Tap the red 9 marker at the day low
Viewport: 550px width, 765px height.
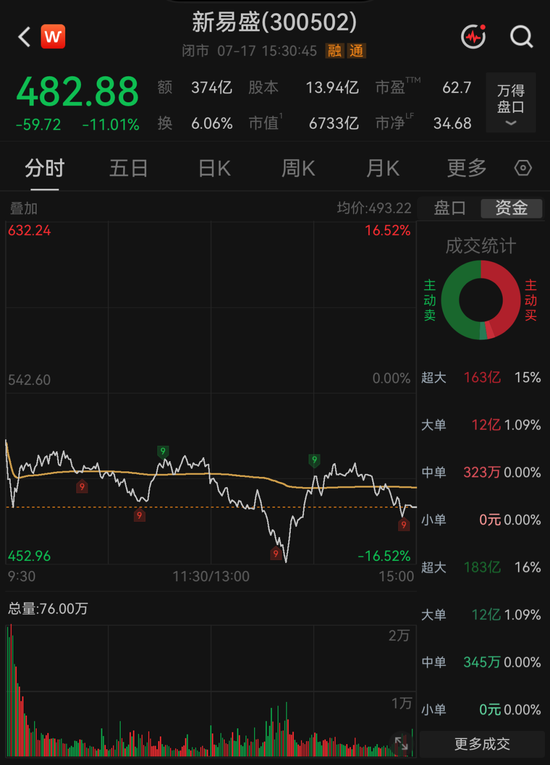[x=276, y=554]
